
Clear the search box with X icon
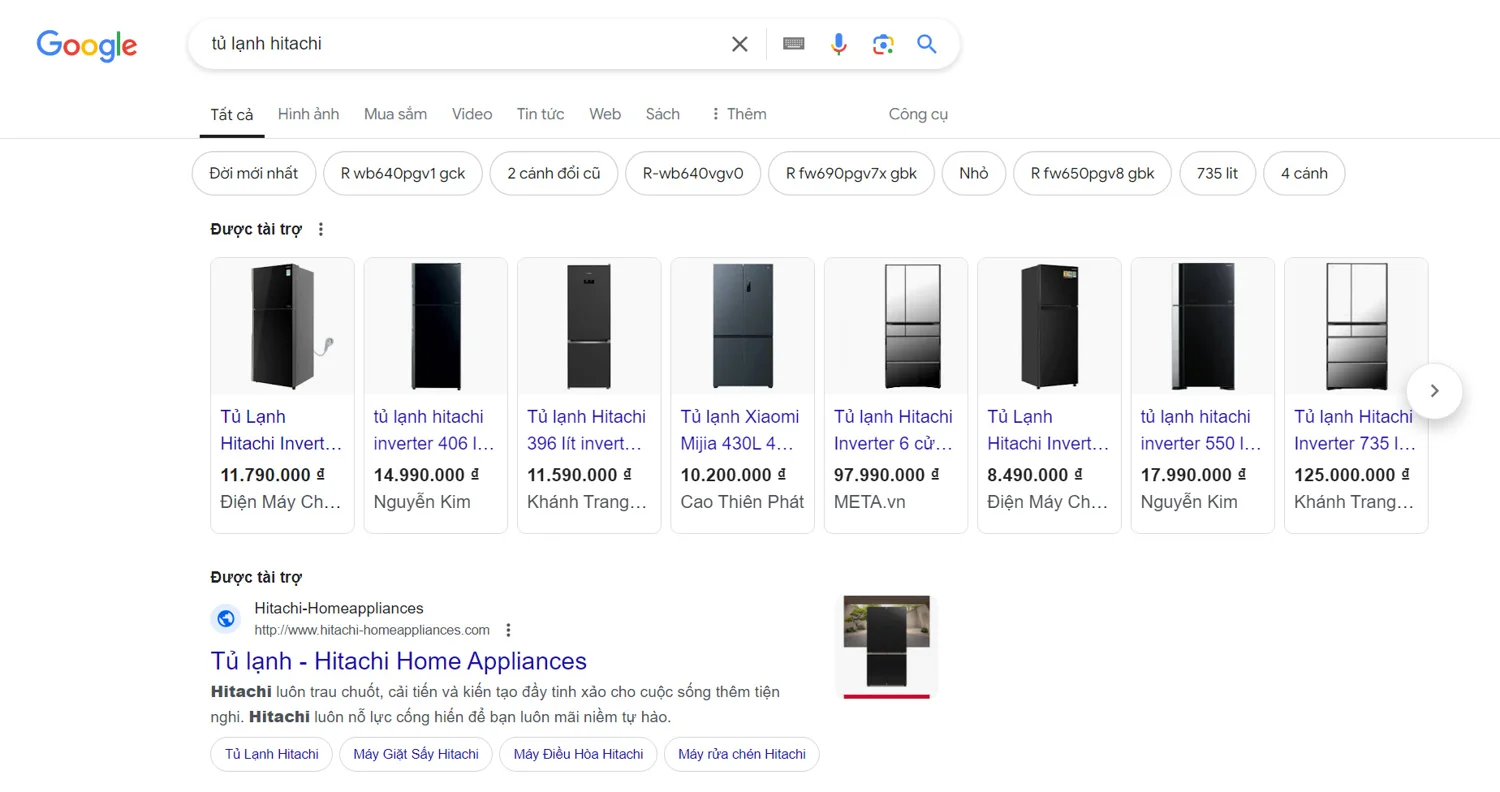(740, 44)
